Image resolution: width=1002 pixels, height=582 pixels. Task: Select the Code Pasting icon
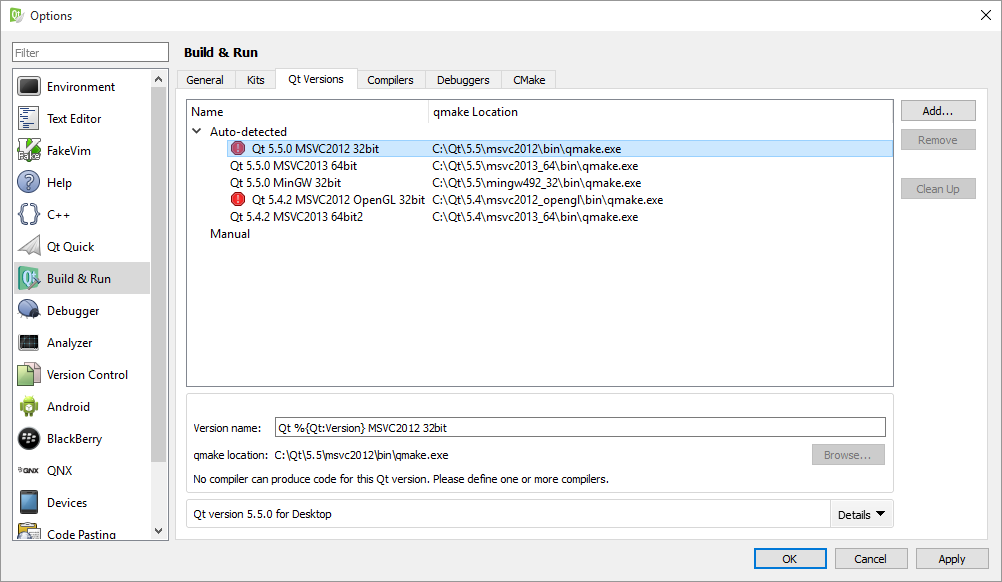(x=29, y=532)
